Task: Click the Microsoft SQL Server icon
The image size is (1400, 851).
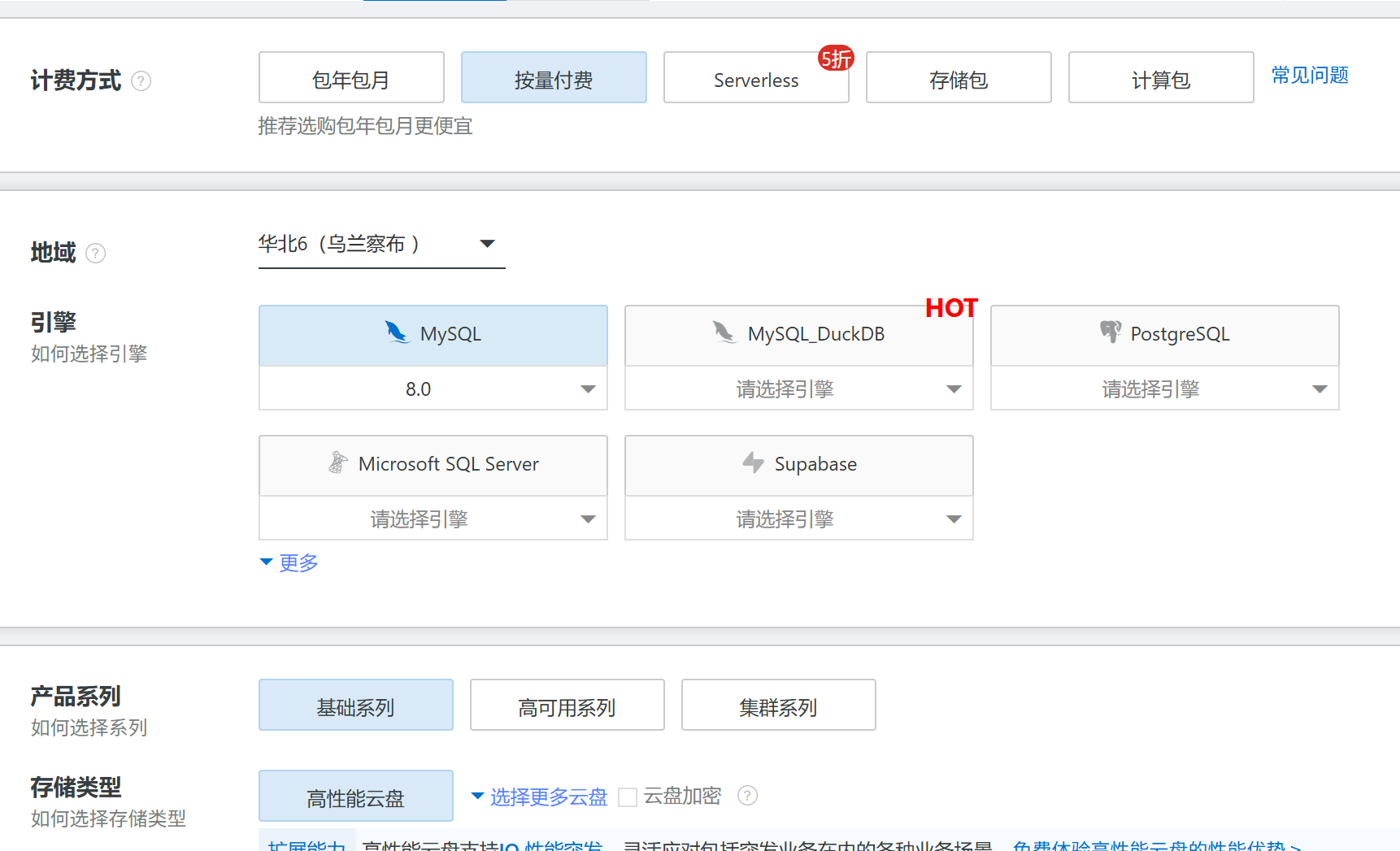Action: click(337, 462)
